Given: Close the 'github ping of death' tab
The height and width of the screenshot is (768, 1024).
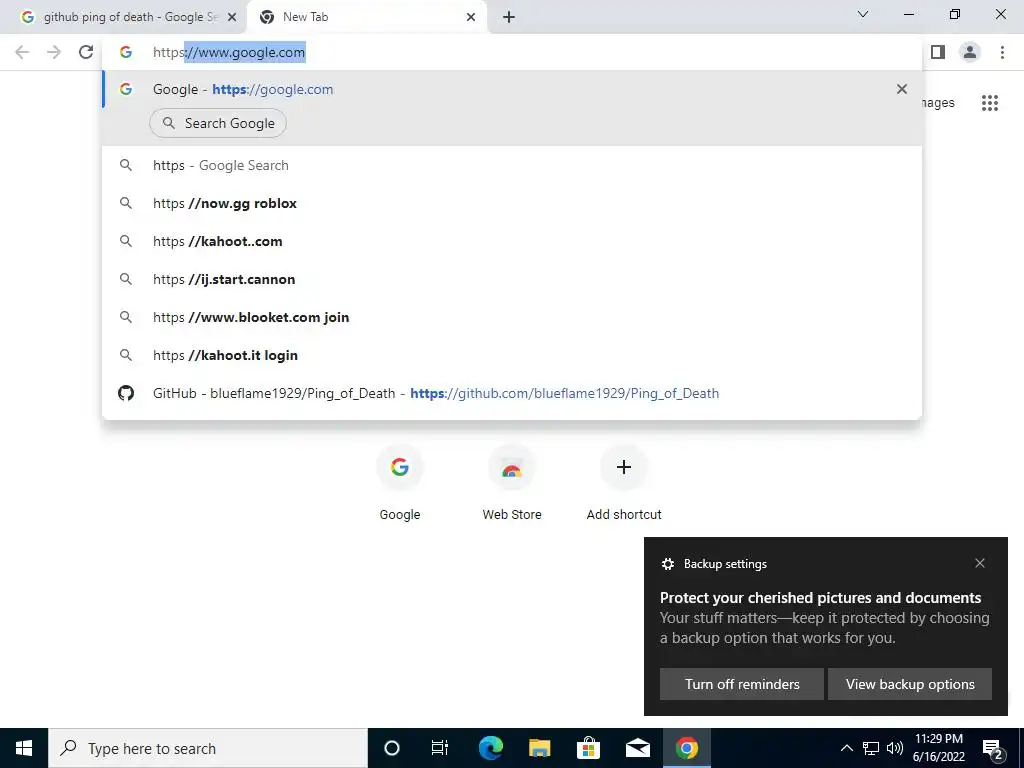Looking at the screenshot, I should point(232,17).
